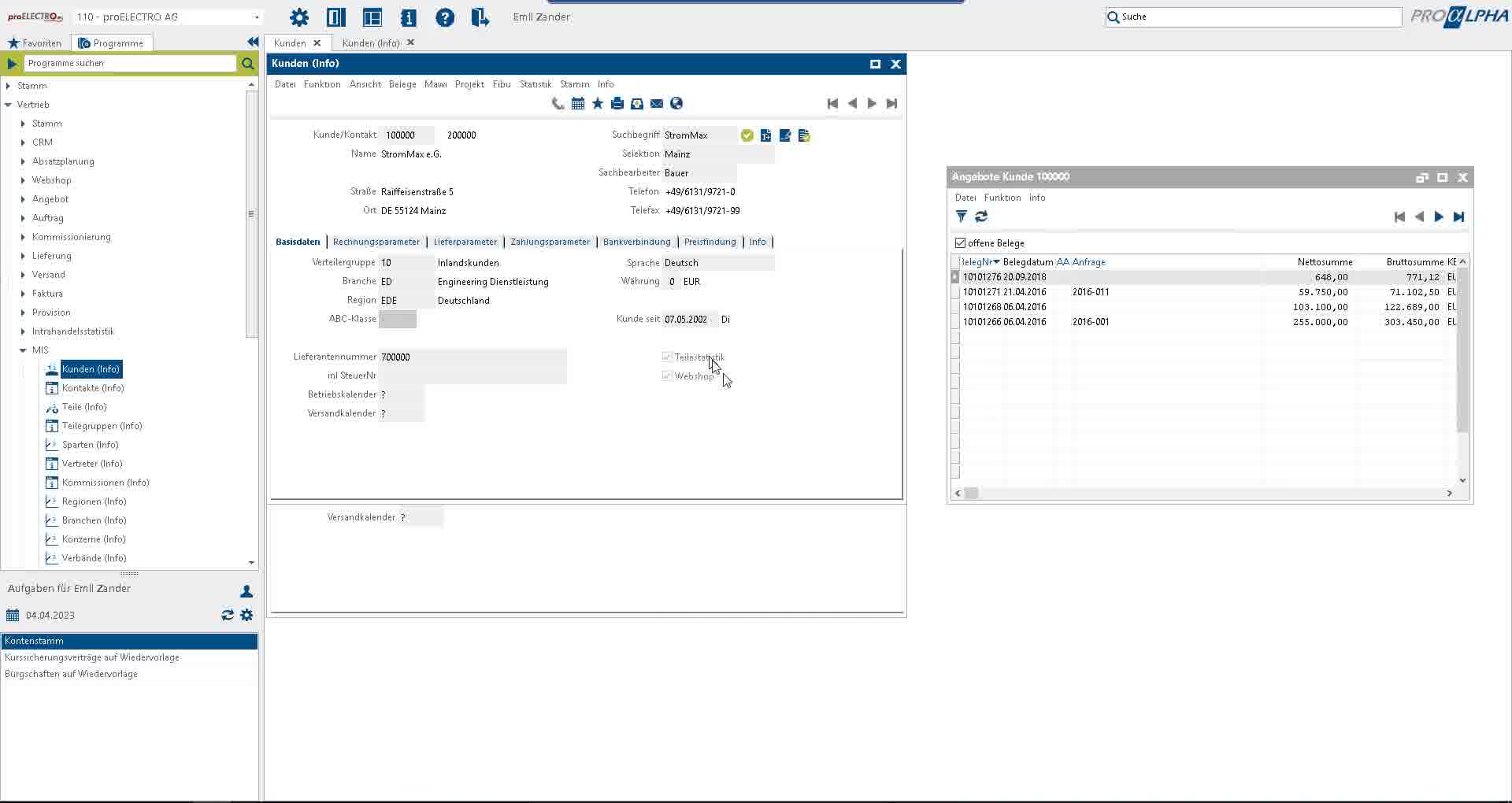1512x803 pixels.
Task: Open Teilegruppen (Info) in the tree
Action: (x=102, y=426)
